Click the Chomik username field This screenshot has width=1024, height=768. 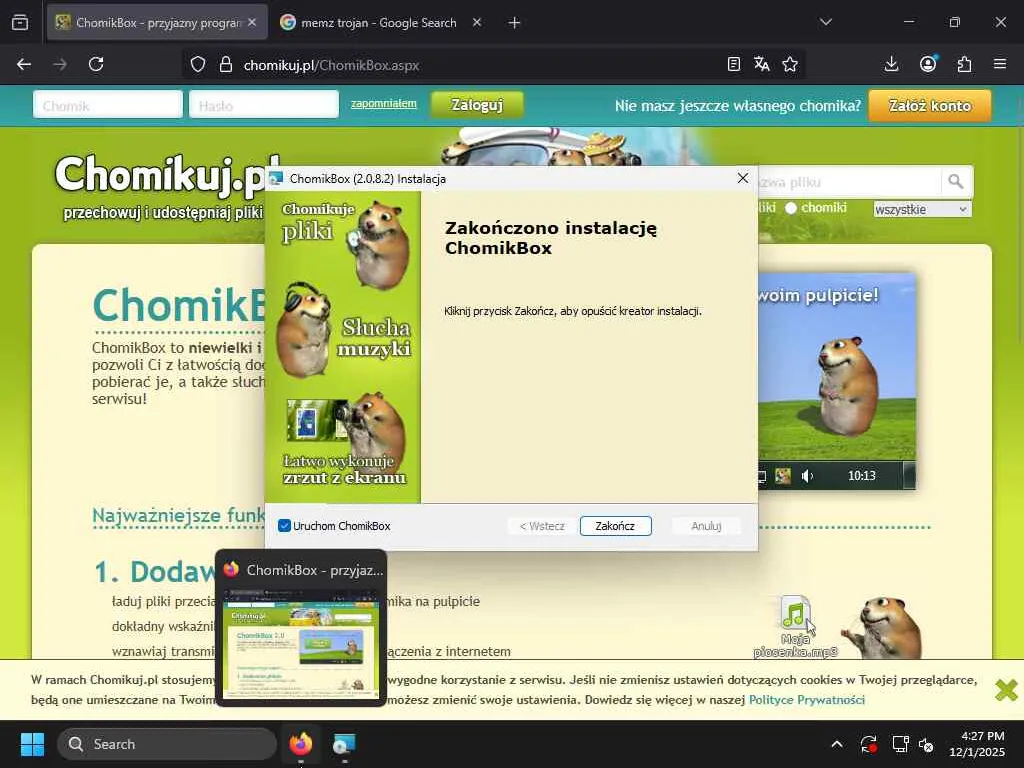tap(108, 104)
